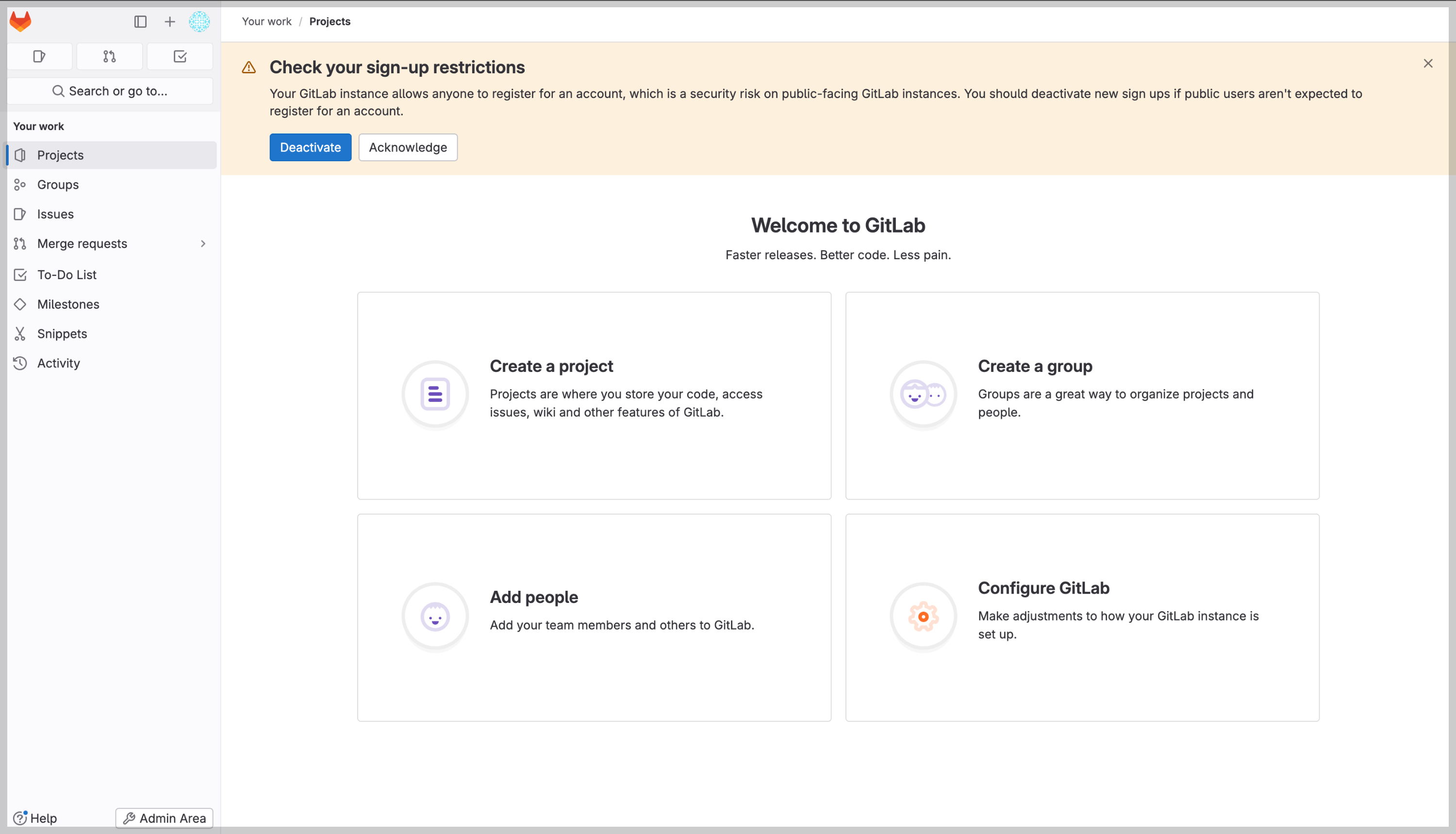The width and height of the screenshot is (1456, 834).
Task: Click the Create a project card icon
Action: click(x=435, y=394)
